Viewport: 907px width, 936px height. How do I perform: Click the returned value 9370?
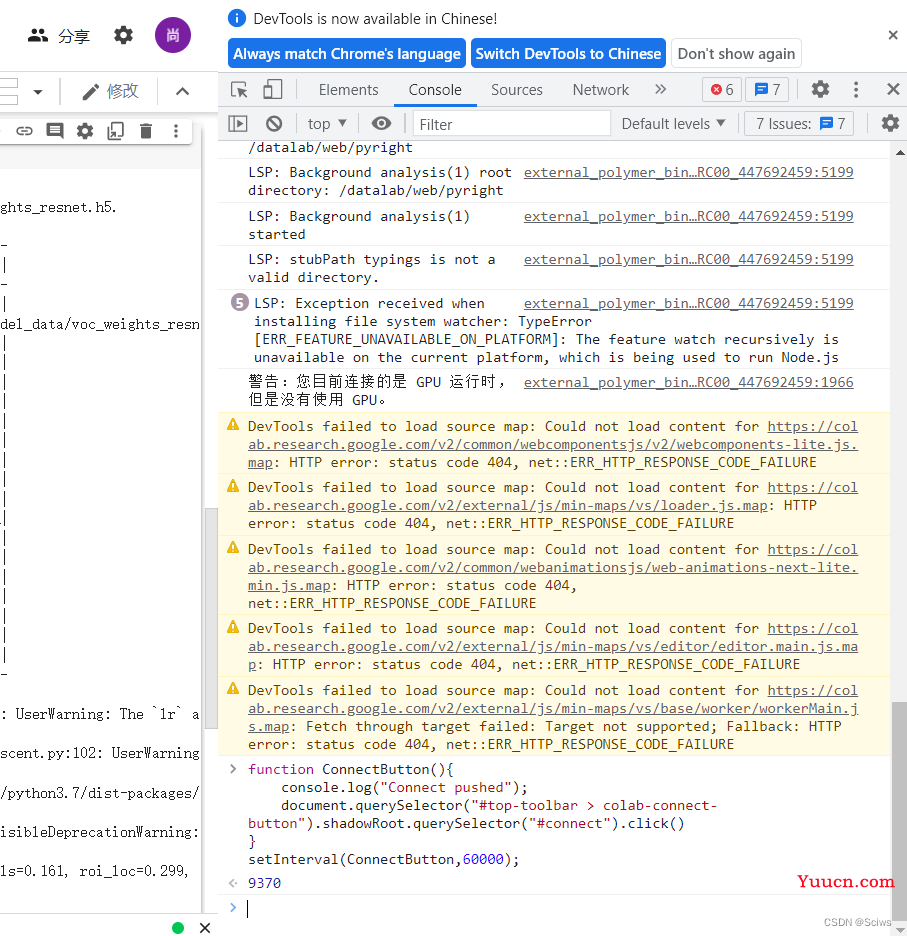[265, 883]
